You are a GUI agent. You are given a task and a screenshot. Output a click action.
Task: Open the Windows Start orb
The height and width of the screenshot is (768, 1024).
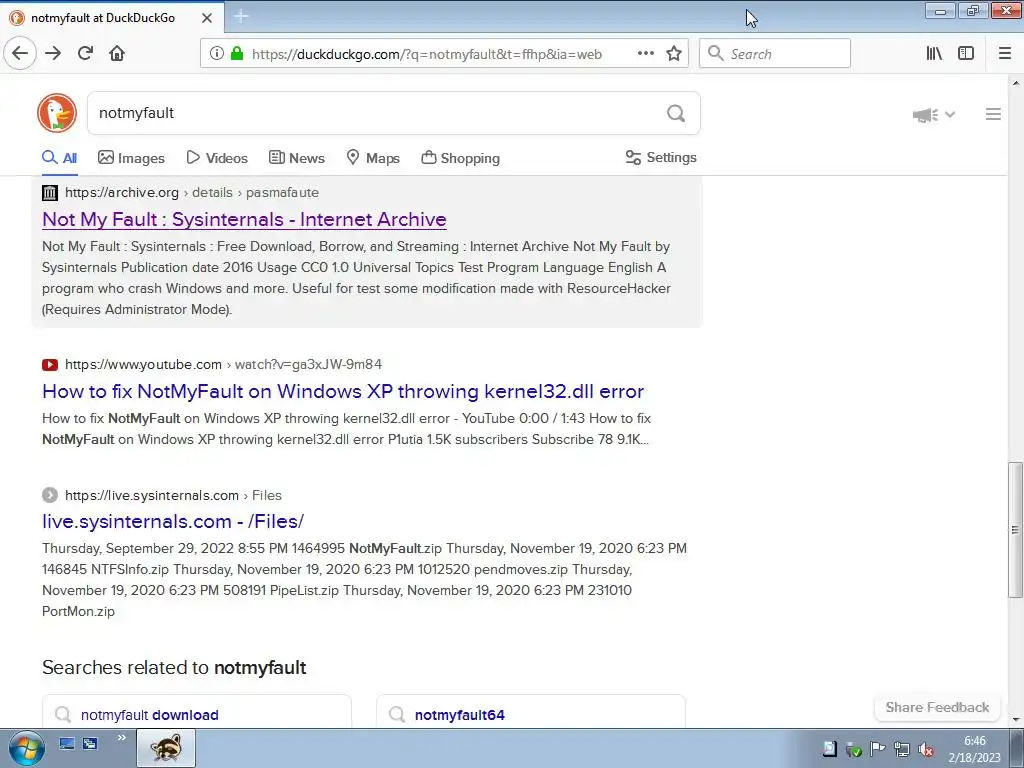[x=27, y=748]
